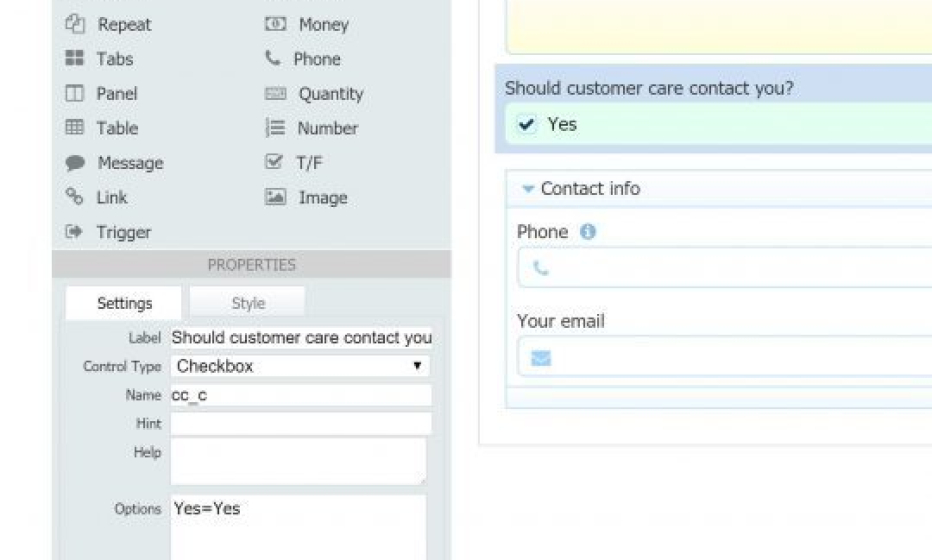Focus the Hint text field
932x560 pixels.
301,423
